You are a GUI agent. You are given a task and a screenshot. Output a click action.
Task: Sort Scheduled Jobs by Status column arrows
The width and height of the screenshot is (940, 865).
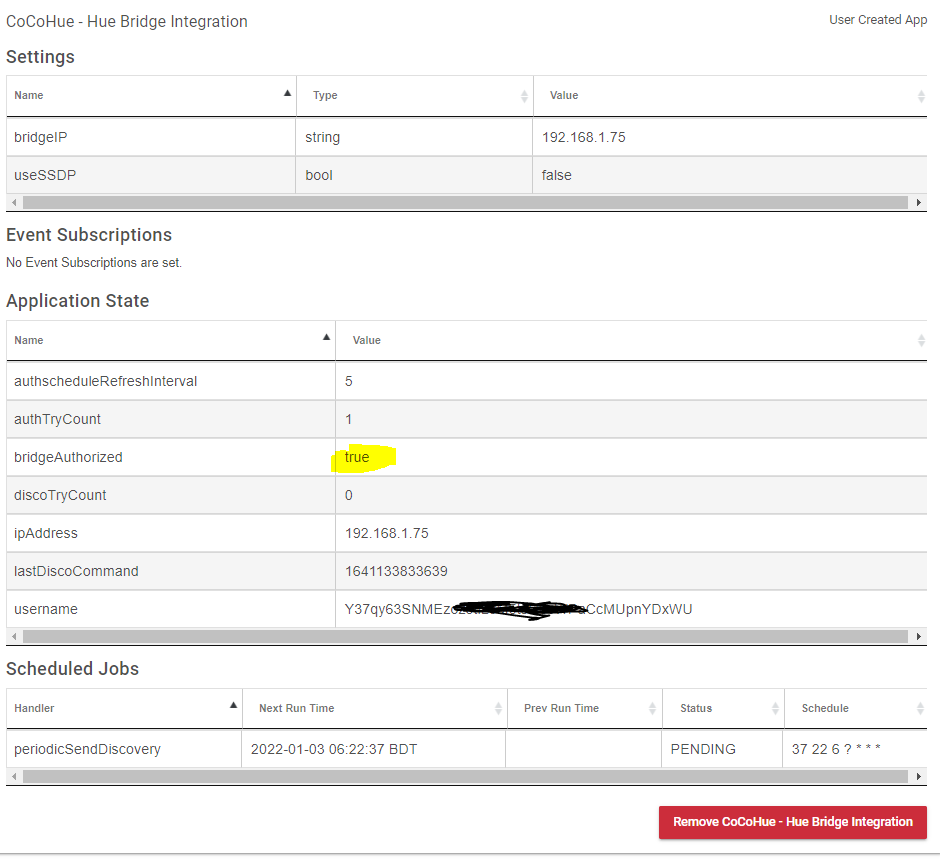[x=775, y=709]
